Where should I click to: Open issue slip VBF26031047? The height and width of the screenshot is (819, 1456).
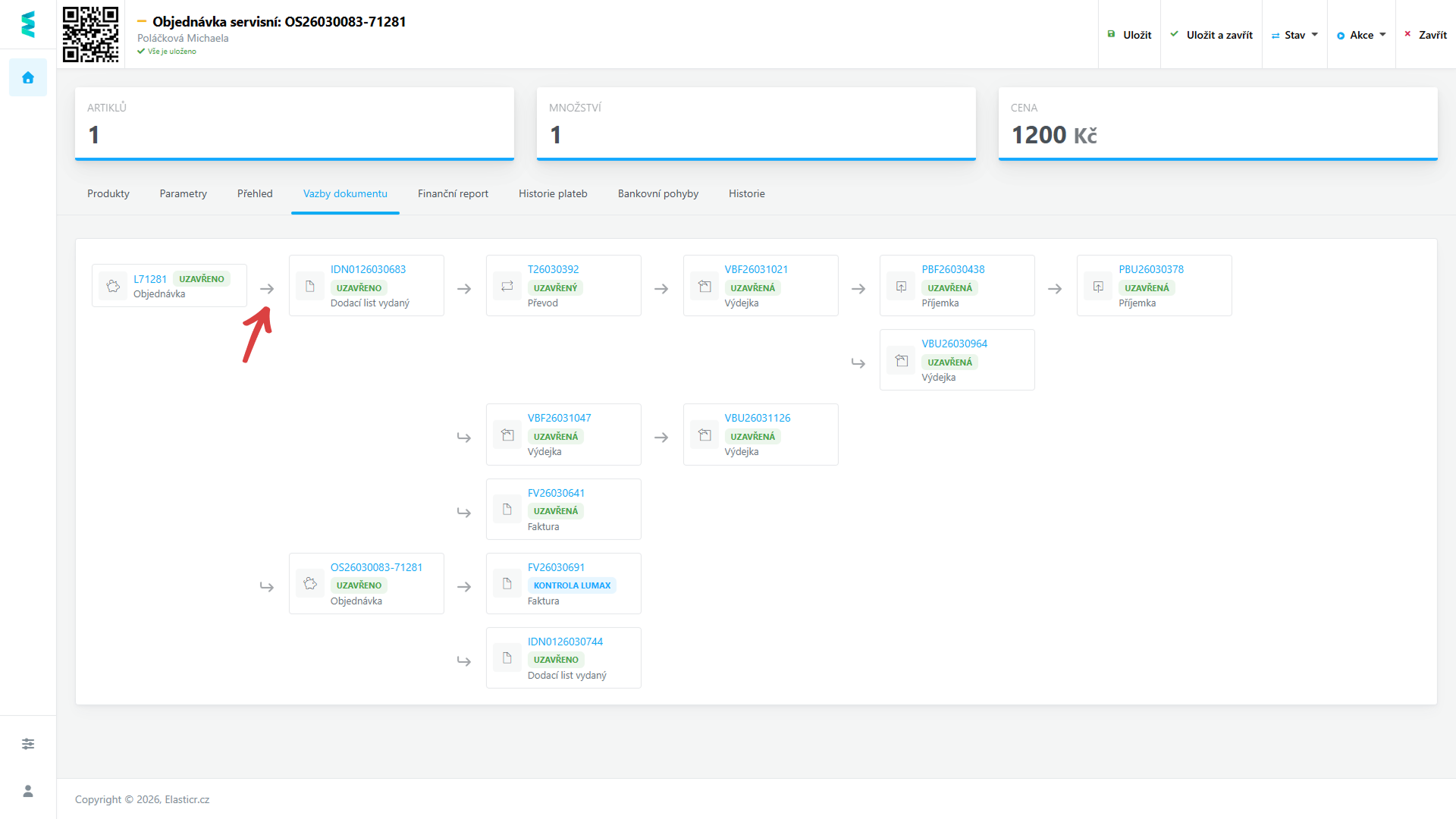(x=559, y=418)
